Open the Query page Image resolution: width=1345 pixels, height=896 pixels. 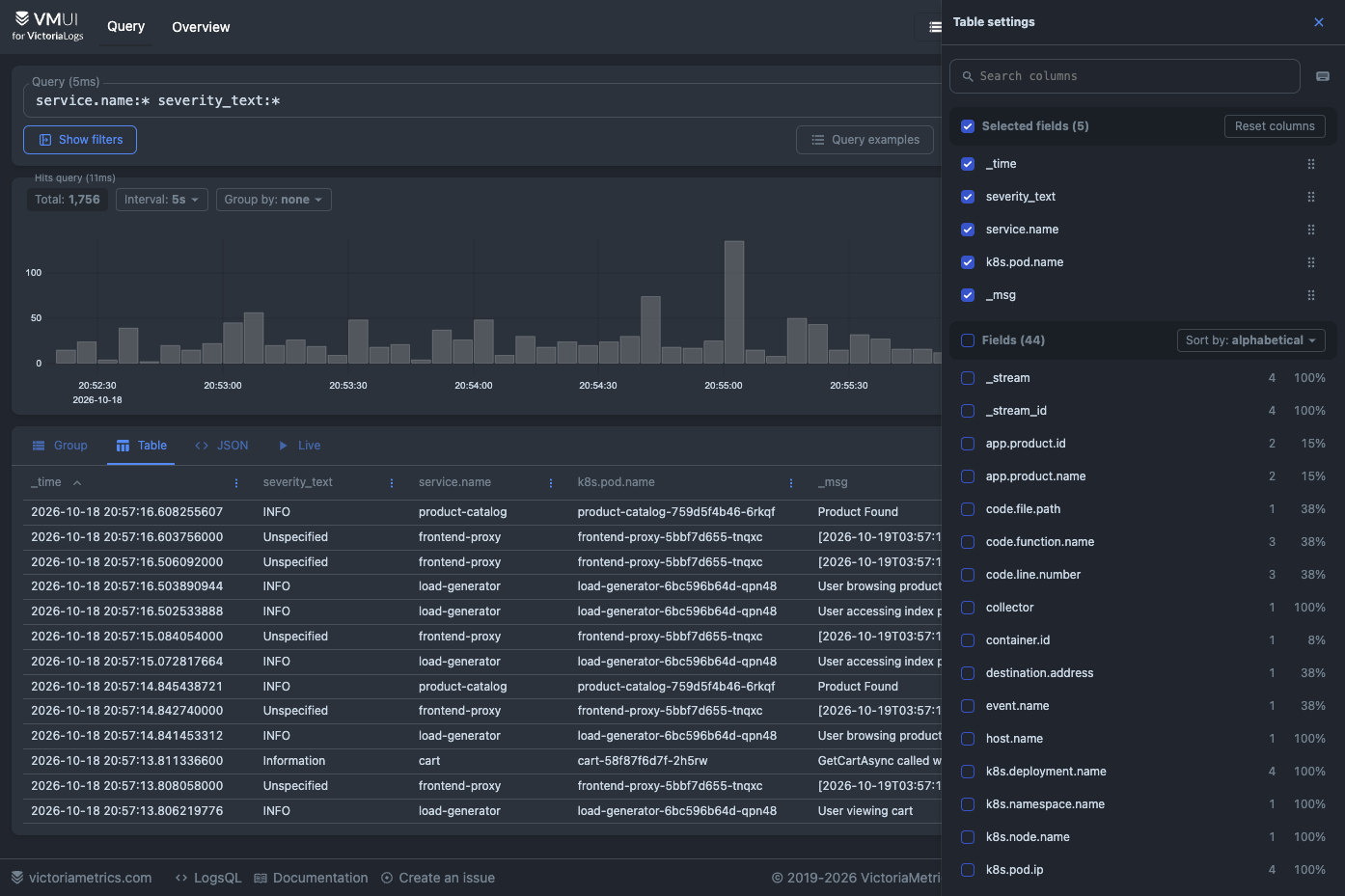tap(126, 26)
